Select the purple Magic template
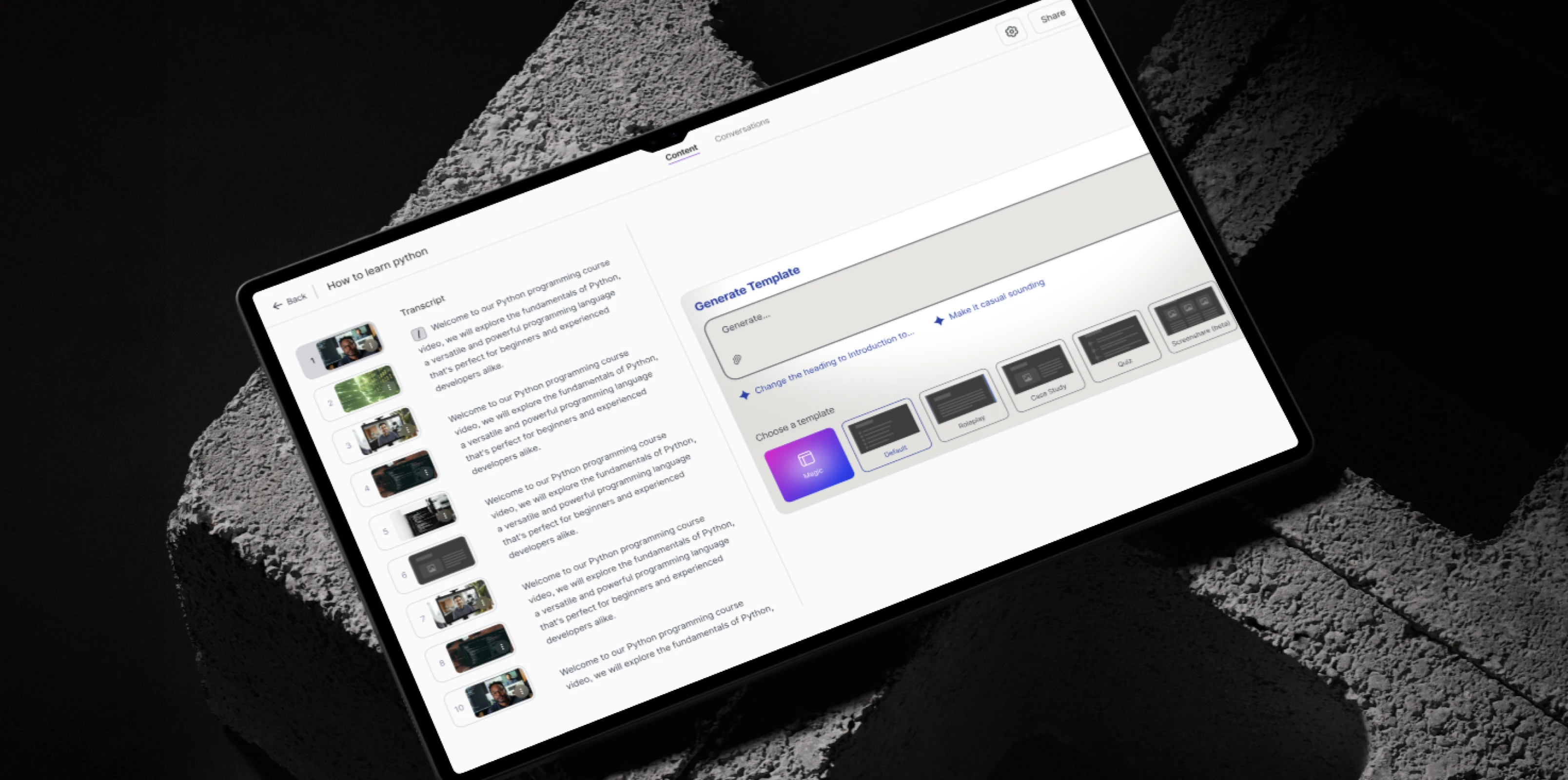Screen dimensions: 1568x780 coord(809,465)
